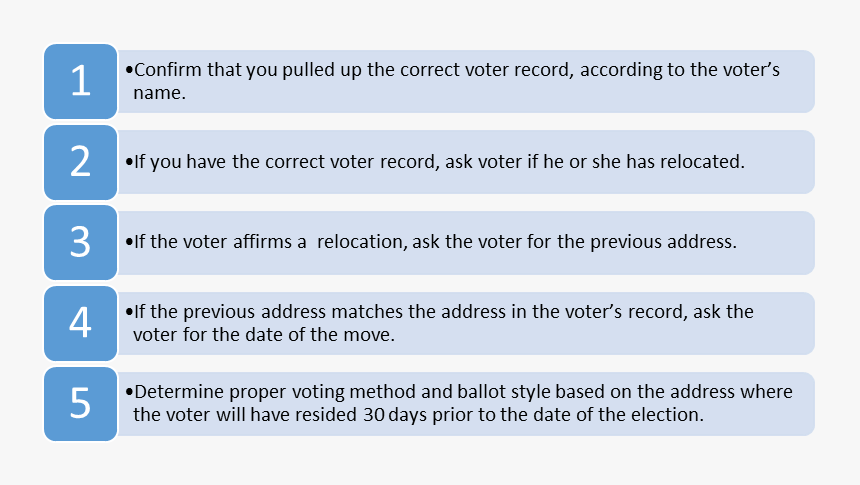This screenshot has height=485, width=860.
Task: Click the blue number 4 box
Action: point(81,323)
